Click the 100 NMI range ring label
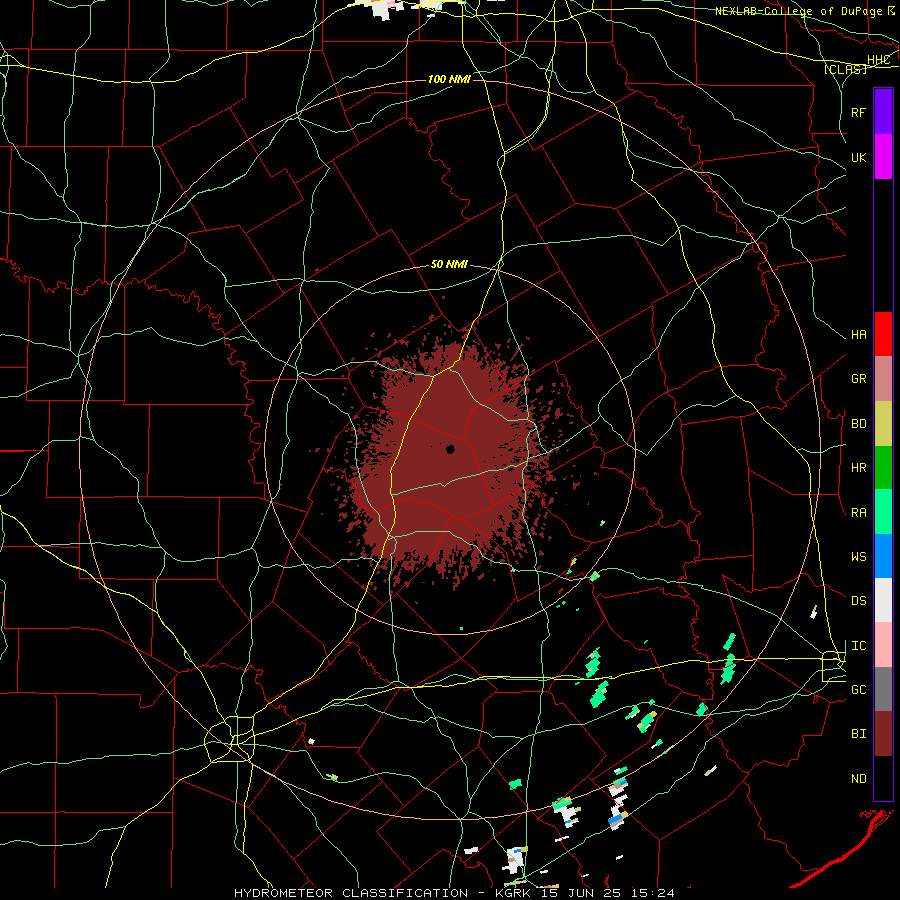 coord(449,79)
